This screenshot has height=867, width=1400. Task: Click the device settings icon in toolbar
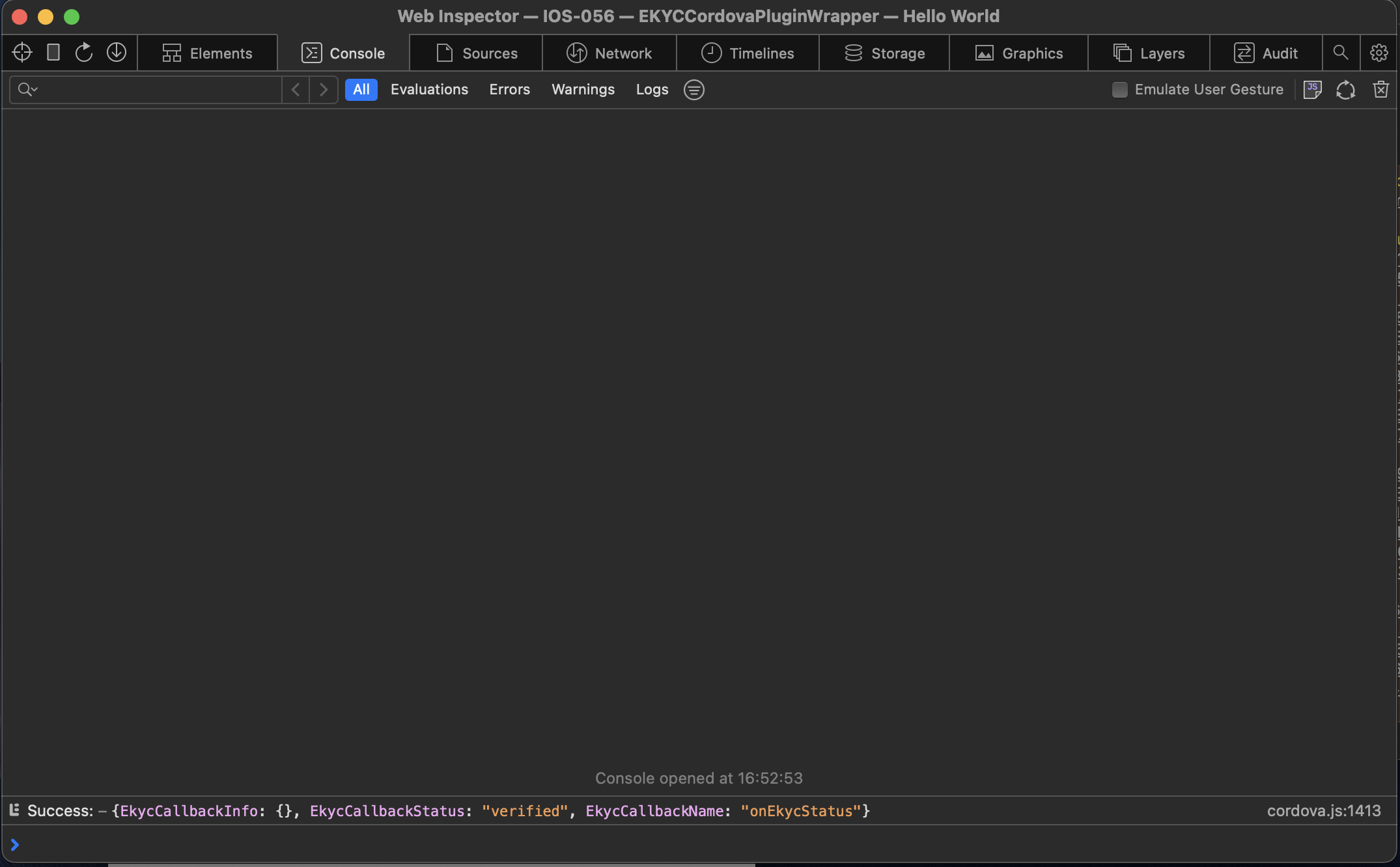(53, 53)
